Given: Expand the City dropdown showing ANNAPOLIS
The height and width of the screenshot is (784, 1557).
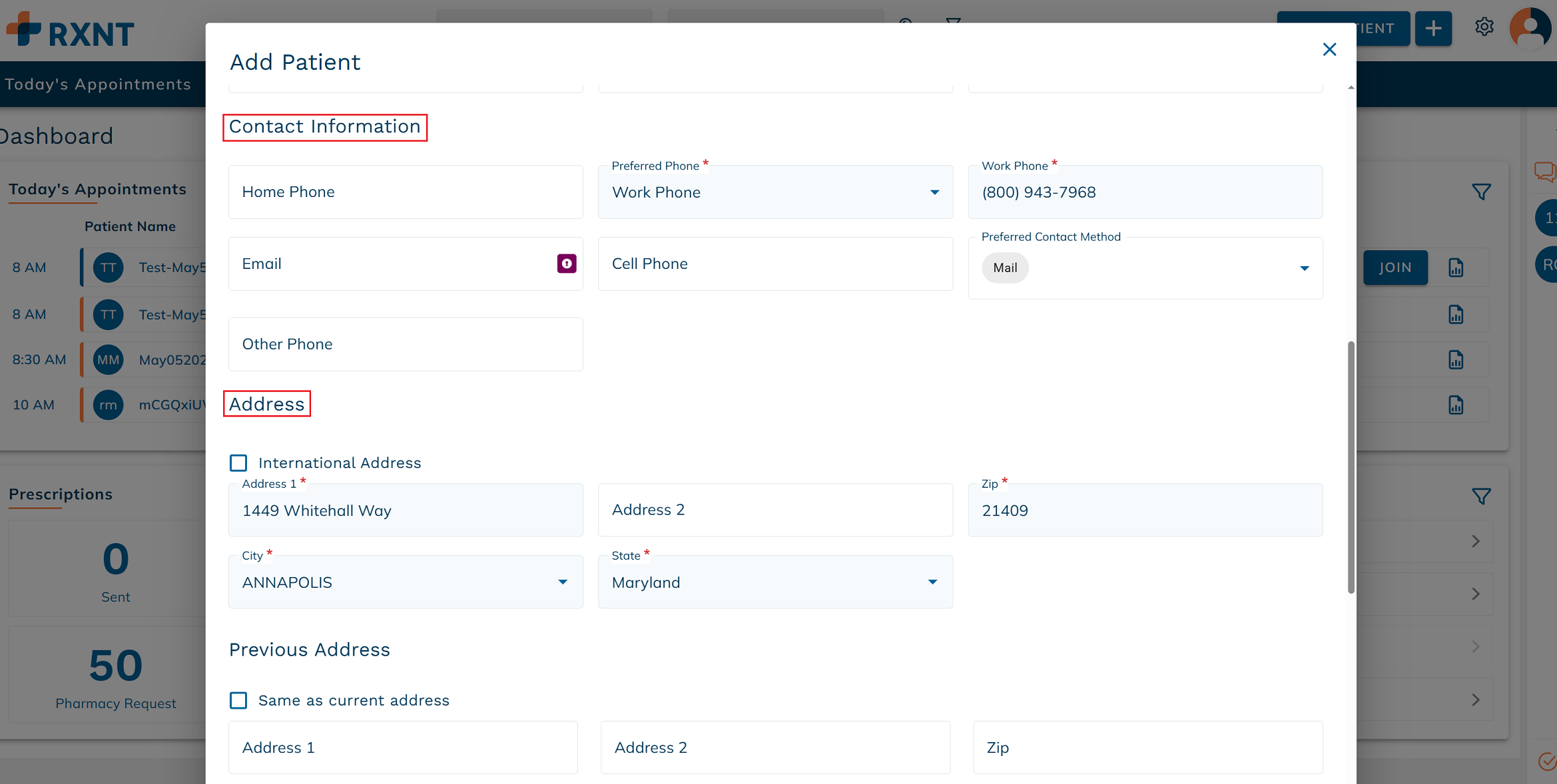Looking at the screenshot, I should (406, 582).
